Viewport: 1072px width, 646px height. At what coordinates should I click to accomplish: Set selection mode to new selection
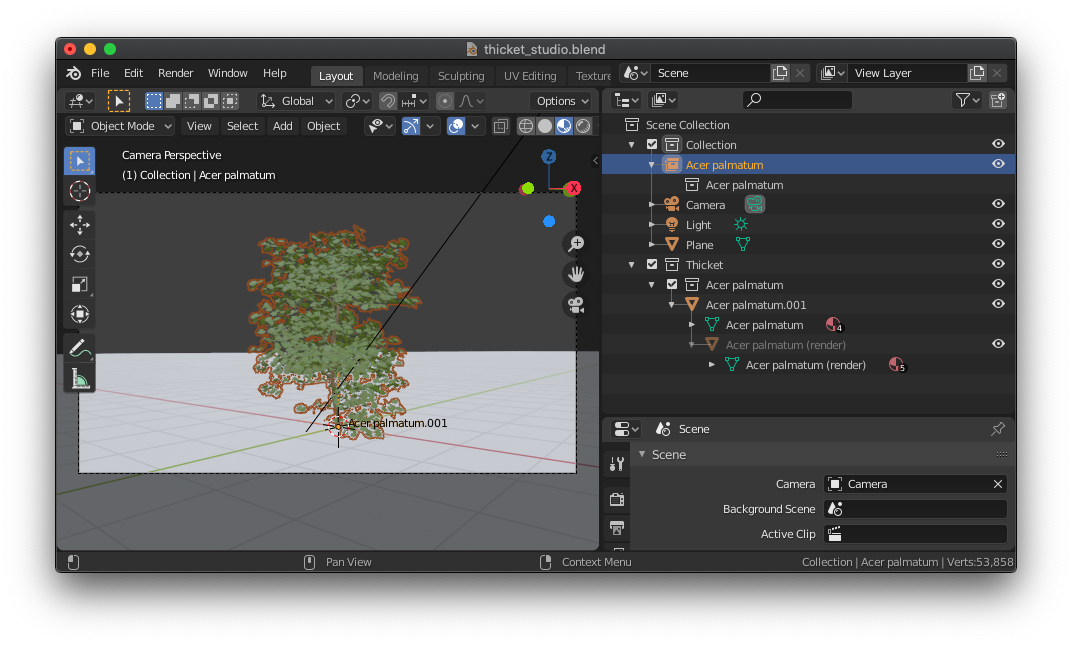click(x=154, y=101)
